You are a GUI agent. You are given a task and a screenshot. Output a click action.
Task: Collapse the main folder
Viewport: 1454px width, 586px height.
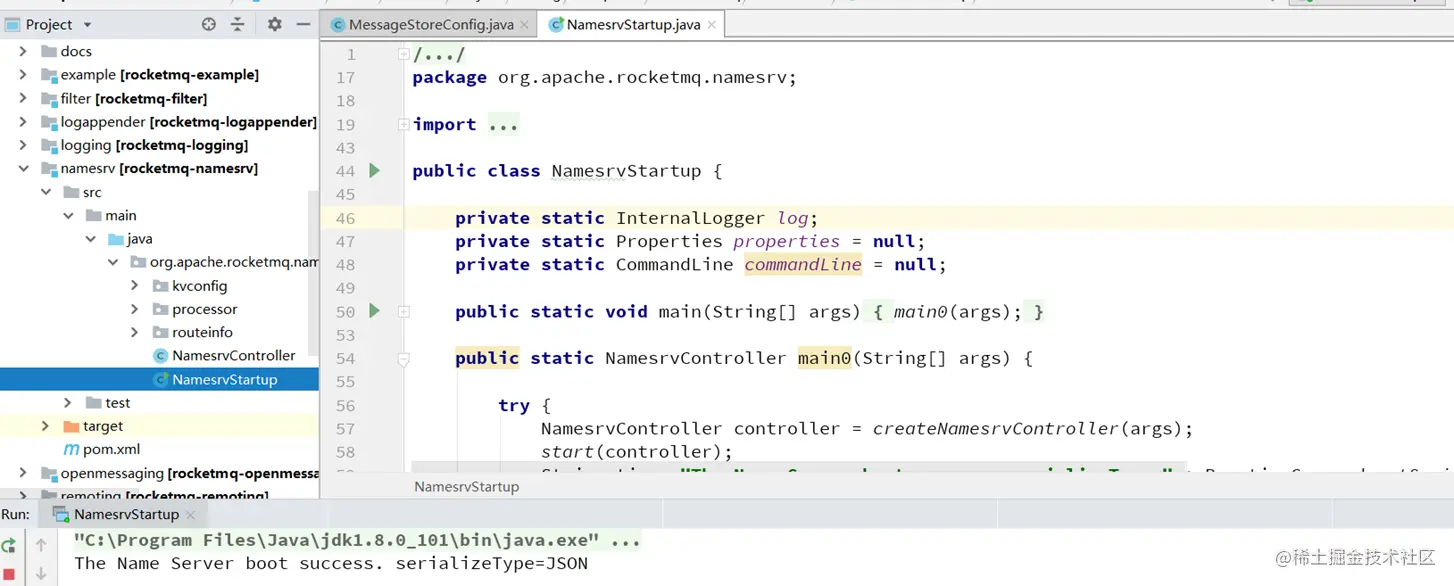pos(68,215)
